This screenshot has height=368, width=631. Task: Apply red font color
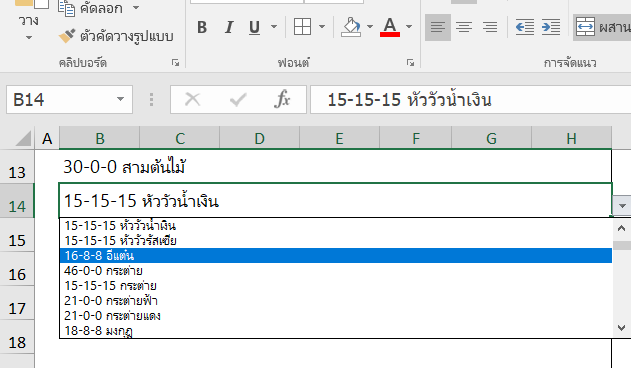[x=390, y=27]
